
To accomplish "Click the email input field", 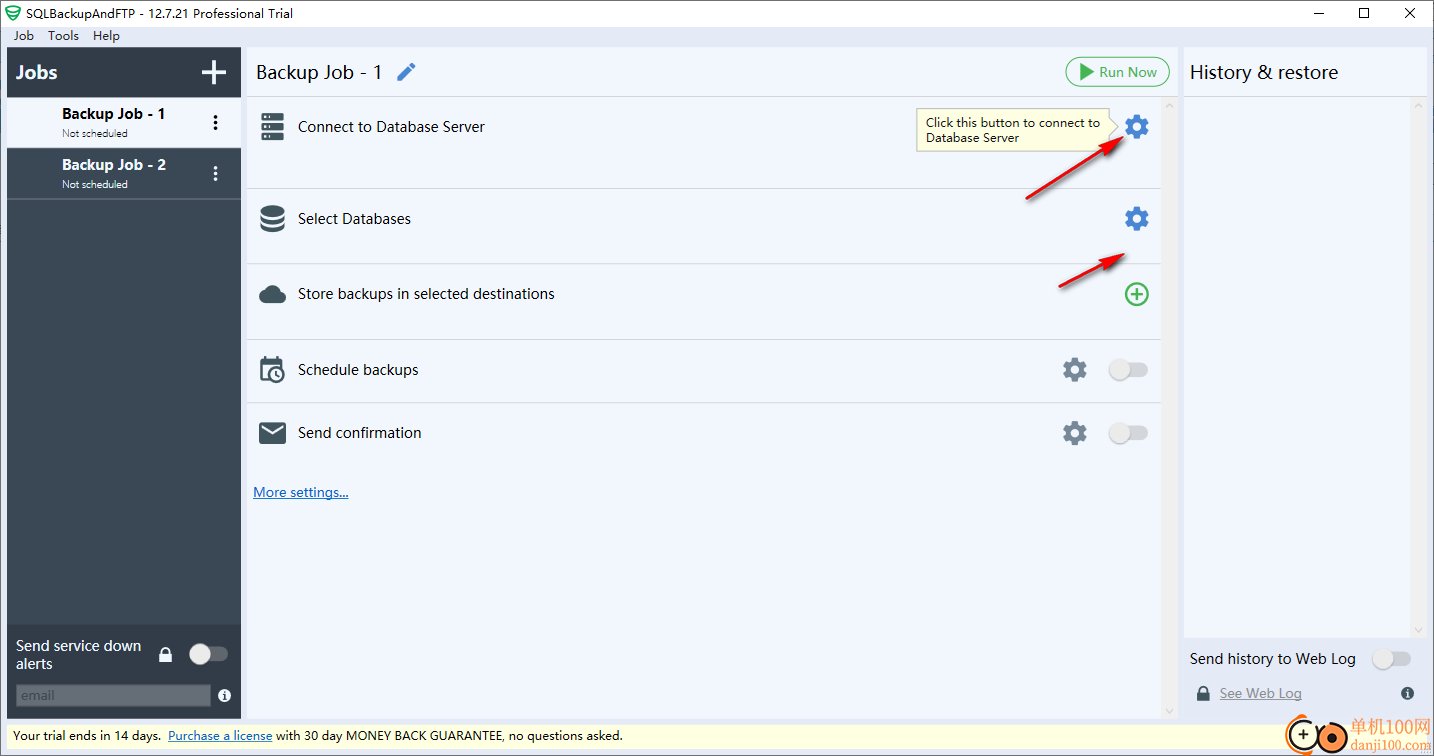I will point(113,695).
